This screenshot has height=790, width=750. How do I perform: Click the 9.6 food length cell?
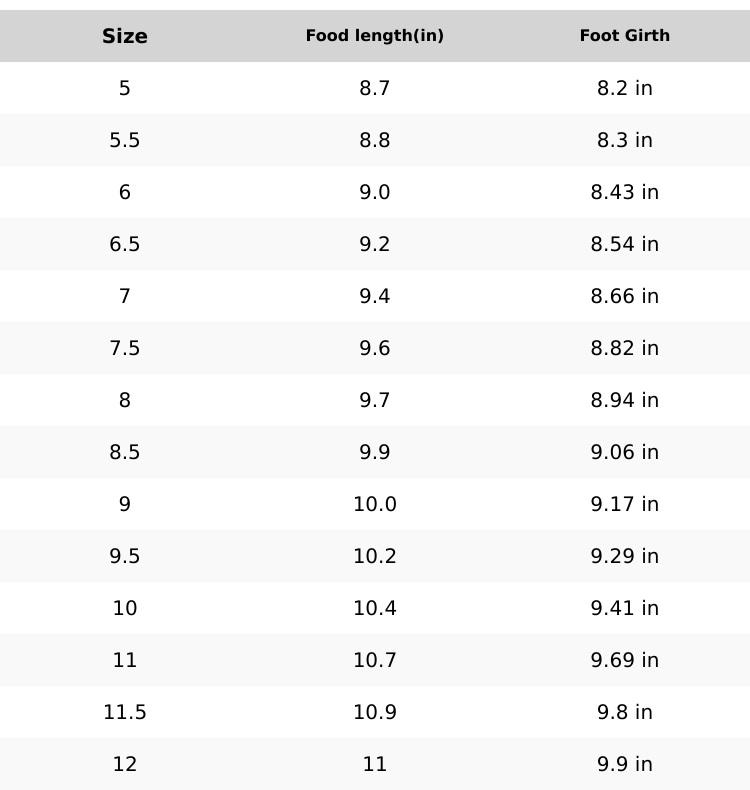coord(375,348)
